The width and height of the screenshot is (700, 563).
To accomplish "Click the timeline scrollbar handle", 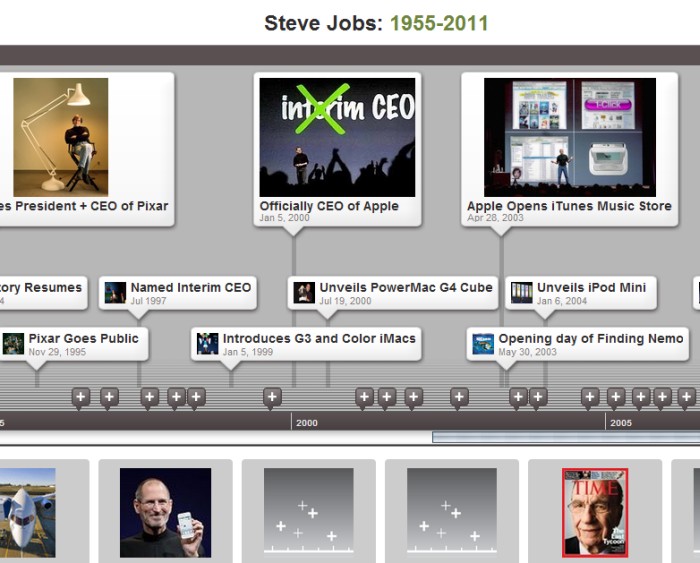I will [566, 437].
